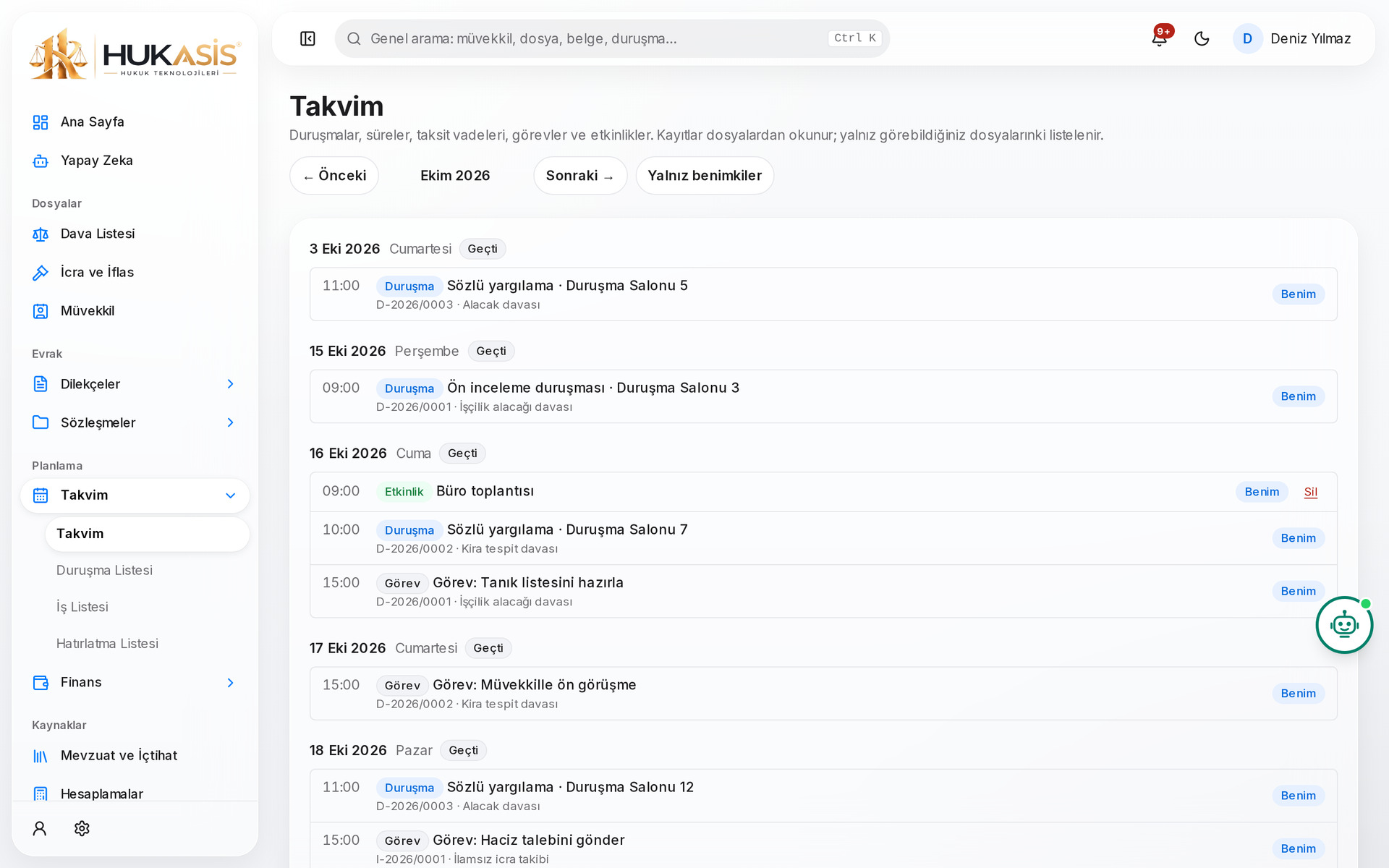Click the Sözleşmeler folder icon
Screen dimensions: 1389x868
[41, 422]
